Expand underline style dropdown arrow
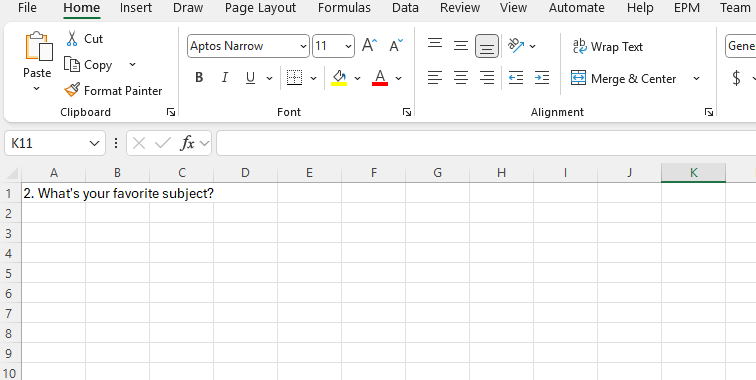Viewport: 756px width, 380px height. (x=270, y=78)
